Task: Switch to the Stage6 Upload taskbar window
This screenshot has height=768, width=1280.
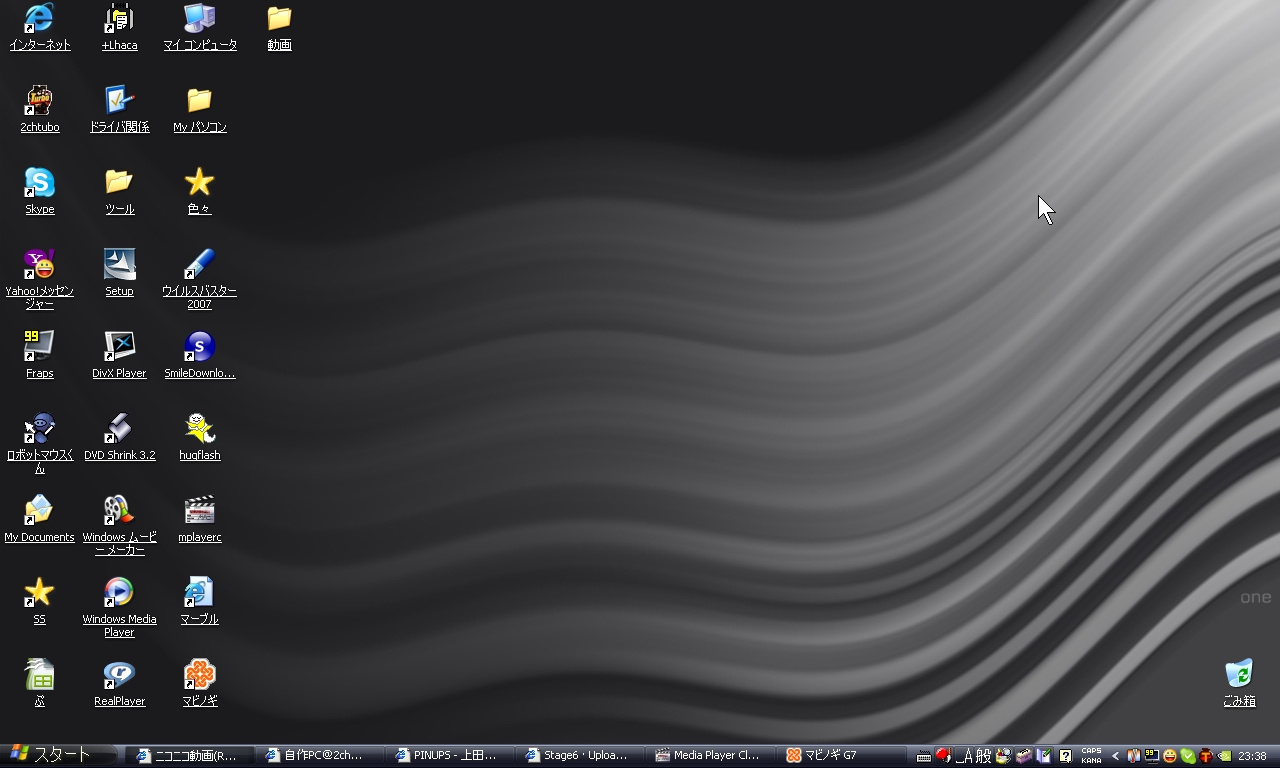Action: [580, 756]
